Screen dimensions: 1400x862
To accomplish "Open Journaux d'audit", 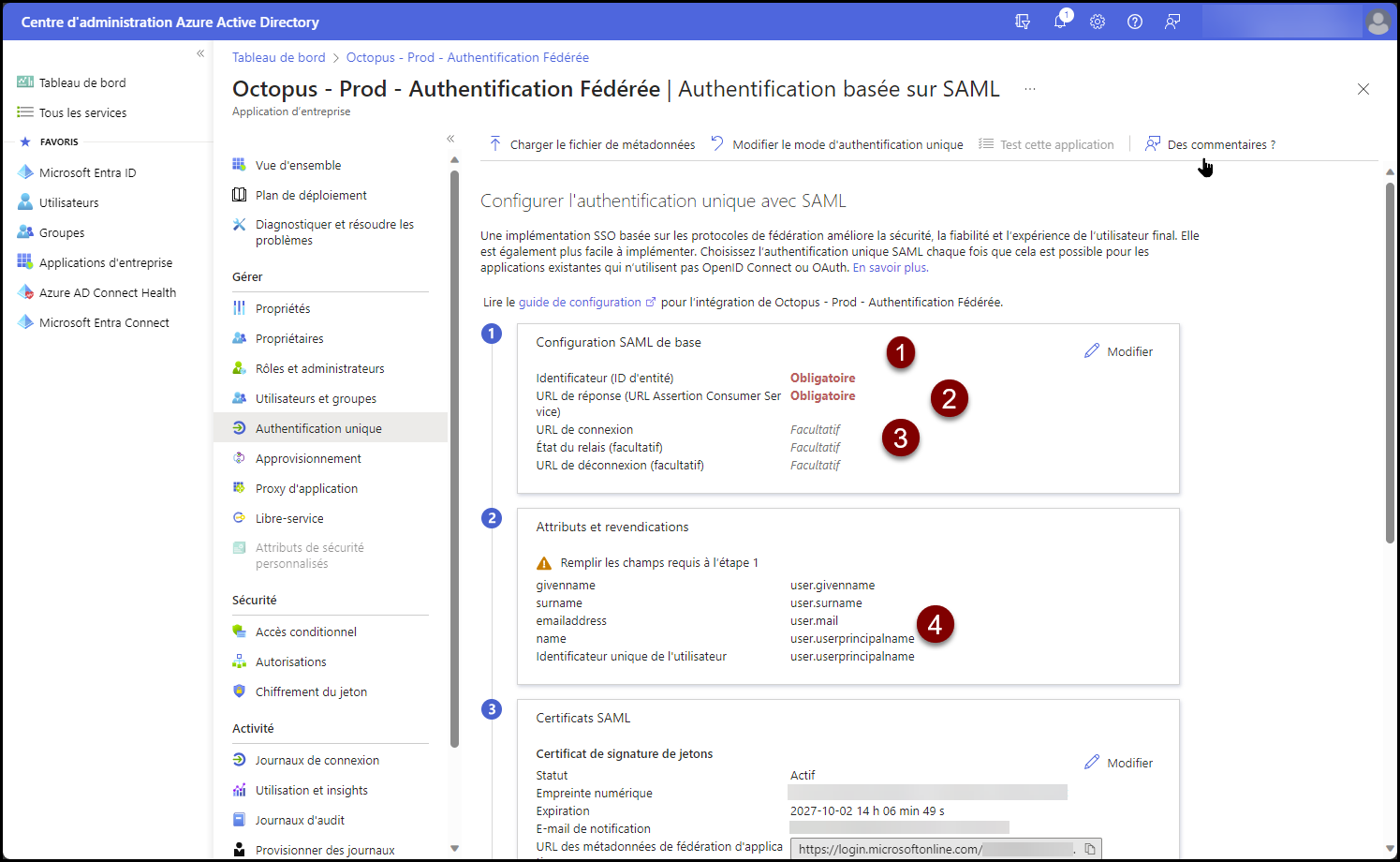I will [x=289, y=820].
